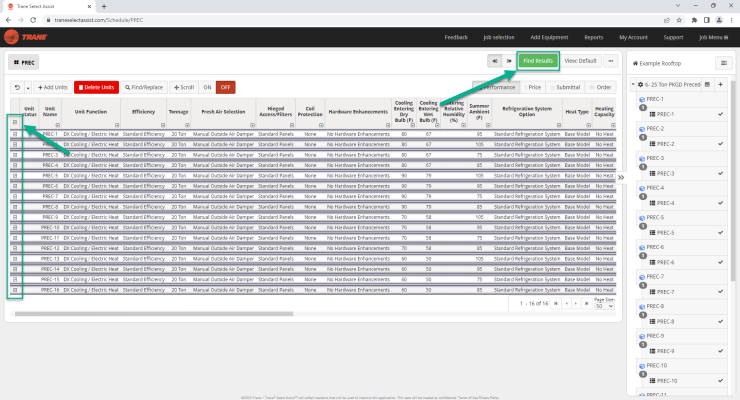740x400 pixels.
Task: Toggle the checkbox for row PREC-12
Action: pos(15,249)
